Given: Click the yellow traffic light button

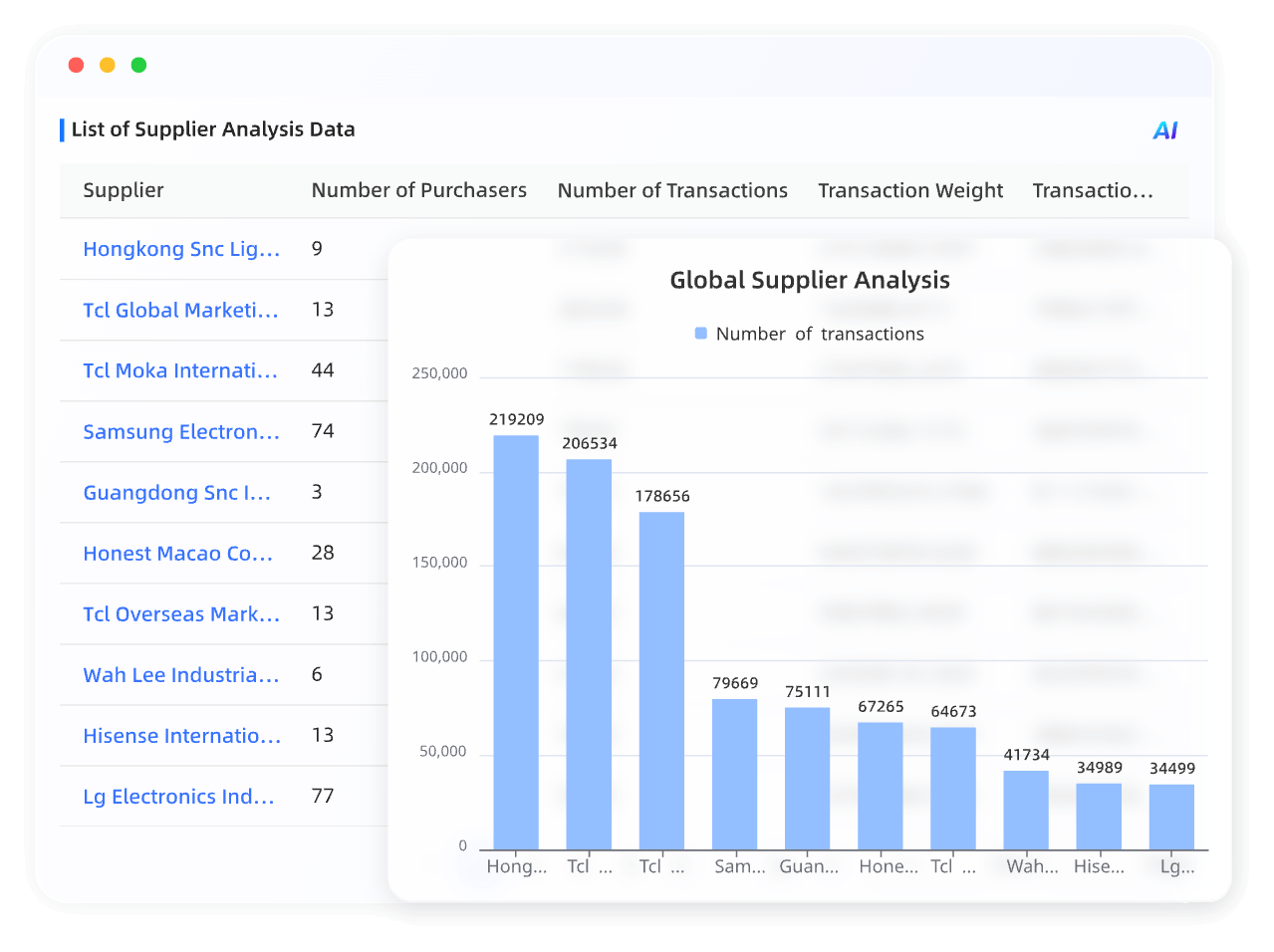Looking at the screenshot, I should pos(108,64).
